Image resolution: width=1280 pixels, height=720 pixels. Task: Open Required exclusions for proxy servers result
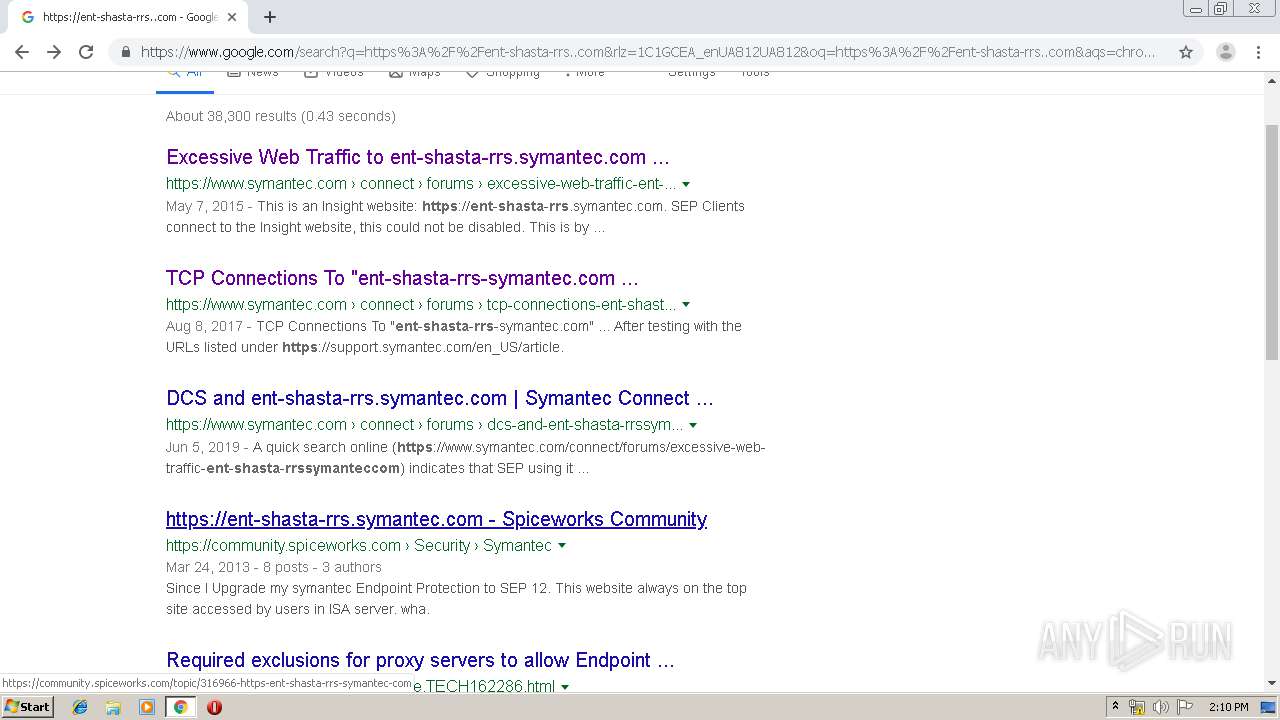coord(420,660)
